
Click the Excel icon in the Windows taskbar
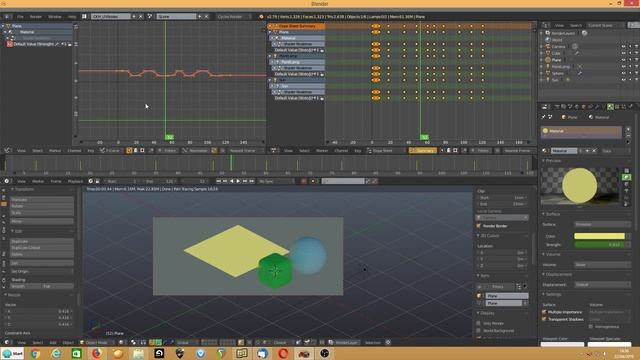[76, 353]
